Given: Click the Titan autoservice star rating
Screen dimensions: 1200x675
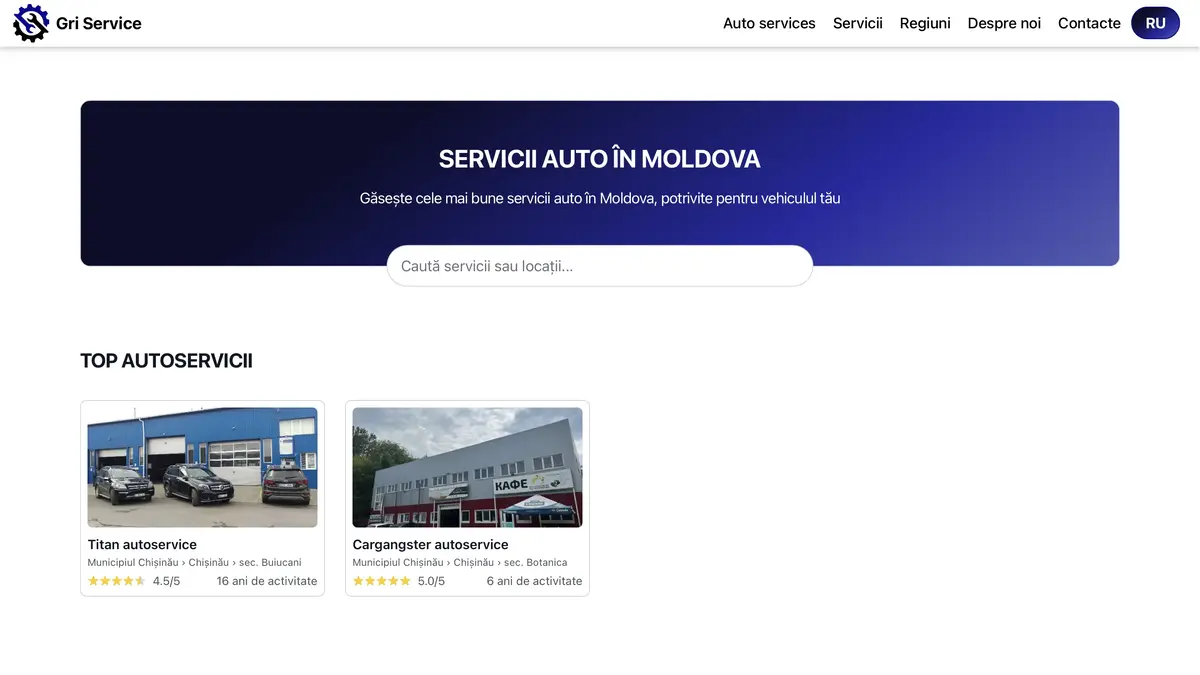Looking at the screenshot, I should click(117, 581).
